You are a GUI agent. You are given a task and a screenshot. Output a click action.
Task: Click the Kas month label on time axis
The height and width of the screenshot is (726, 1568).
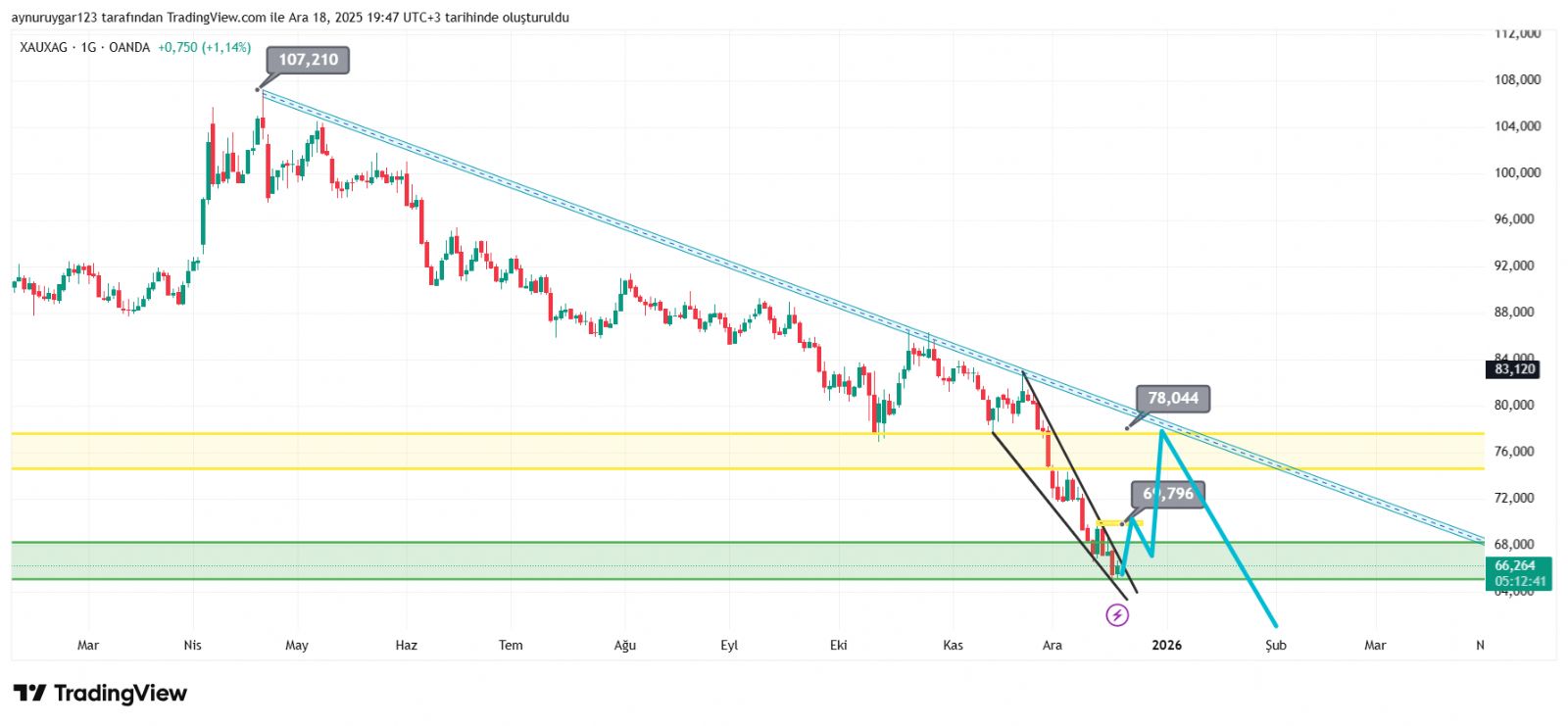[x=953, y=645]
